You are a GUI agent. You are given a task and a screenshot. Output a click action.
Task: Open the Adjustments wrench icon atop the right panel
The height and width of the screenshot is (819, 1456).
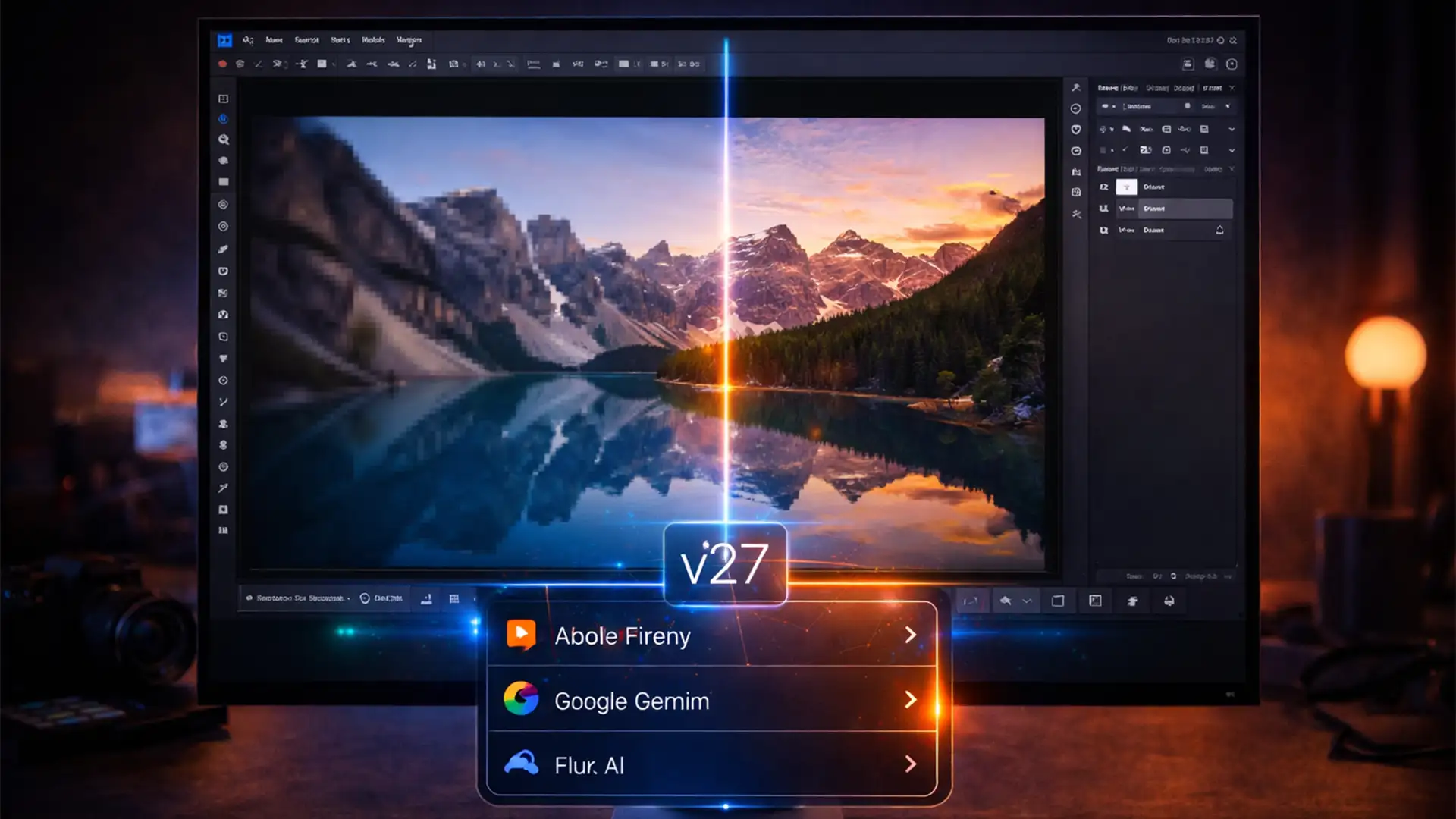click(x=1076, y=89)
